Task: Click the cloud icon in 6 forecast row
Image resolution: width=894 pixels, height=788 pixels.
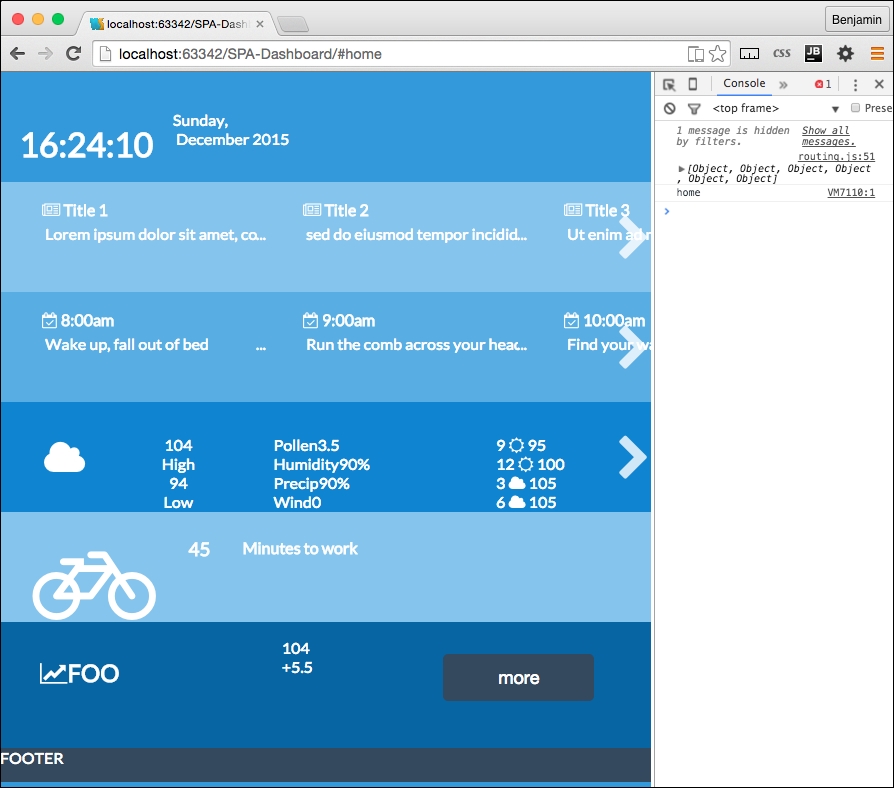Action: 517,502
